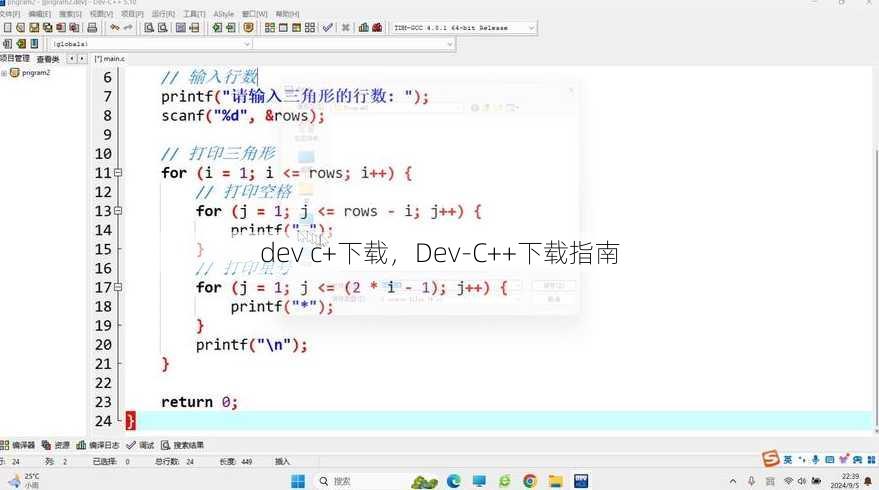Click the Compile icon with four squares
The width and height of the screenshot is (879, 490).
tap(270, 27)
